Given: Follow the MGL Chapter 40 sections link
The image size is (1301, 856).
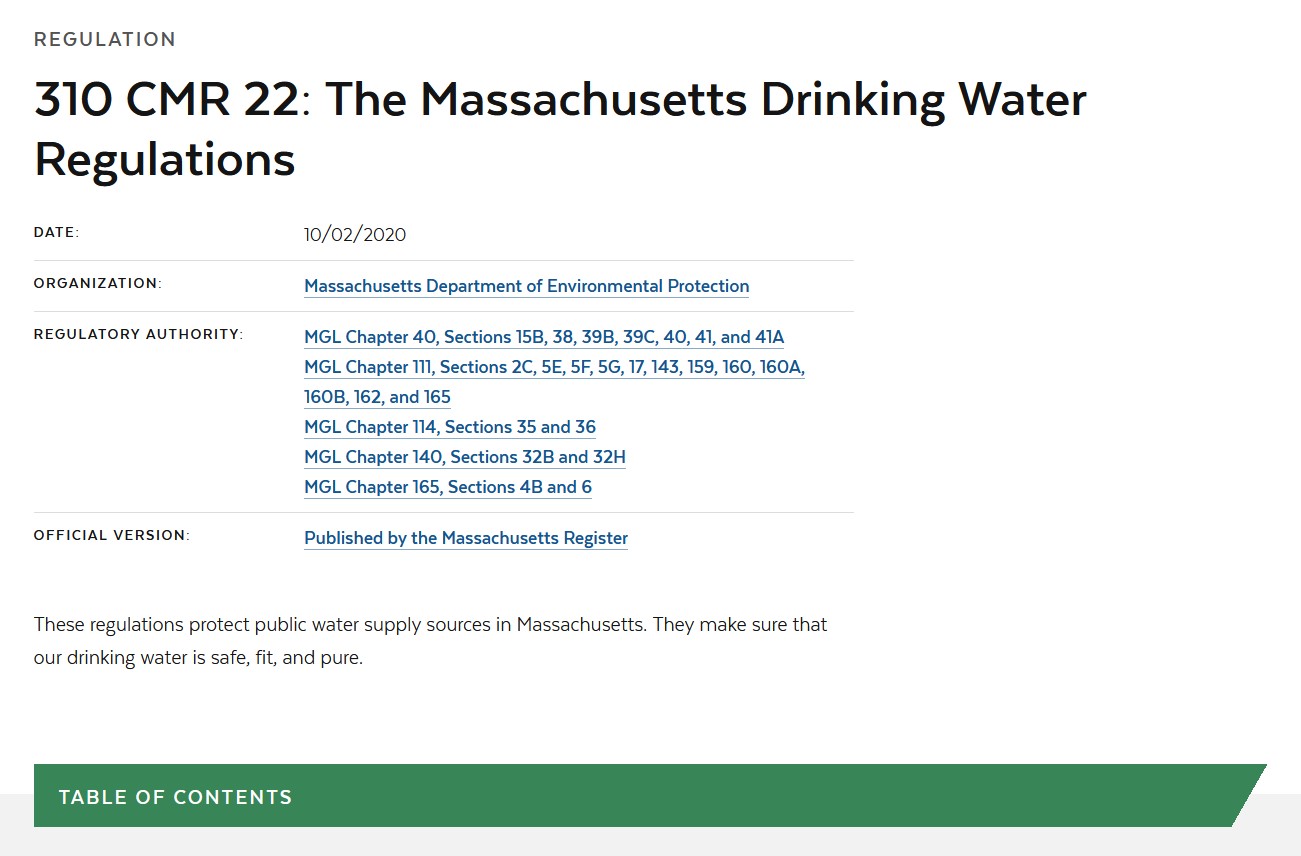Looking at the screenshot, I should tap(543, 337).
